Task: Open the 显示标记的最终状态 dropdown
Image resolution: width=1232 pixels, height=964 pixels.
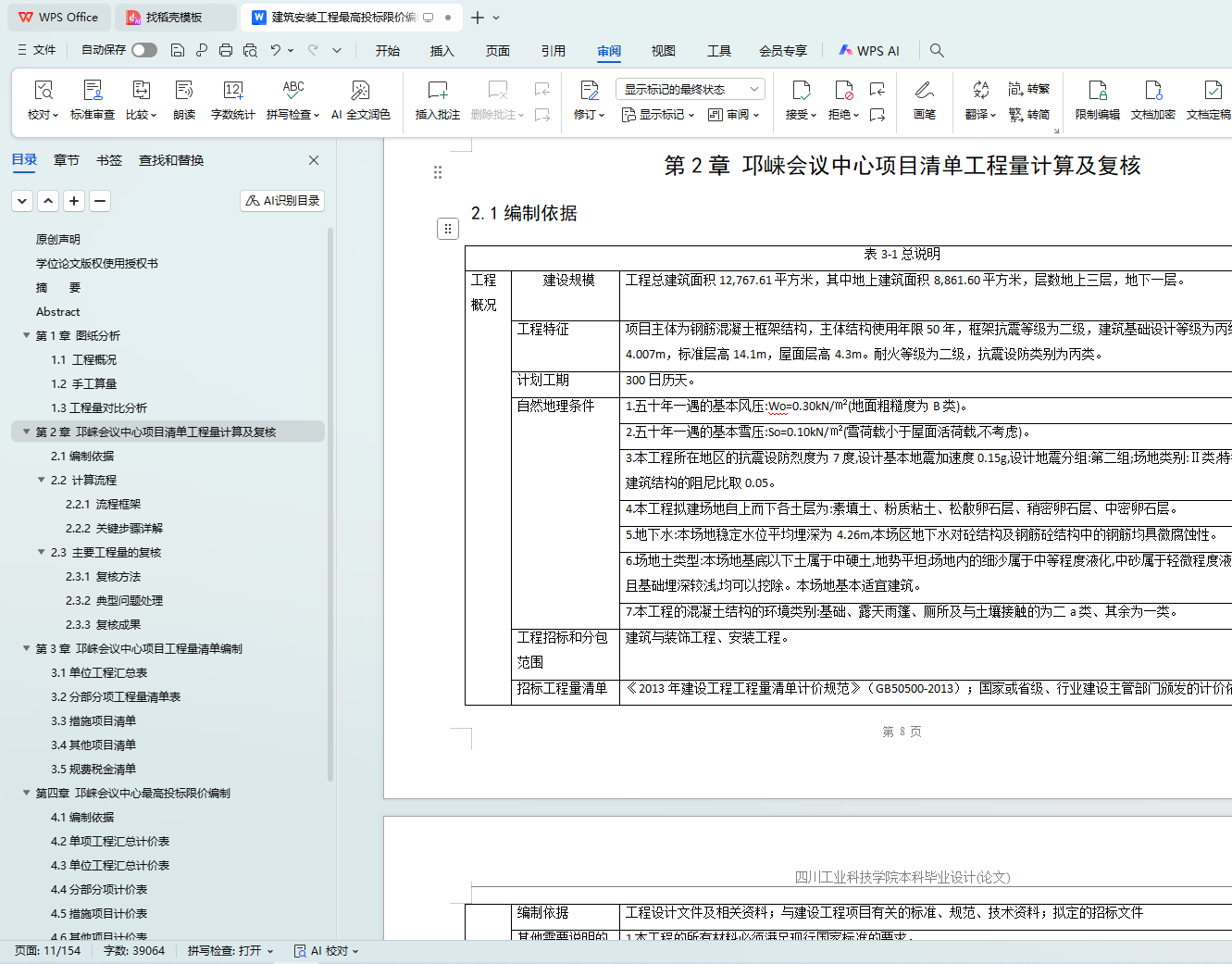Action: (690, 89)
